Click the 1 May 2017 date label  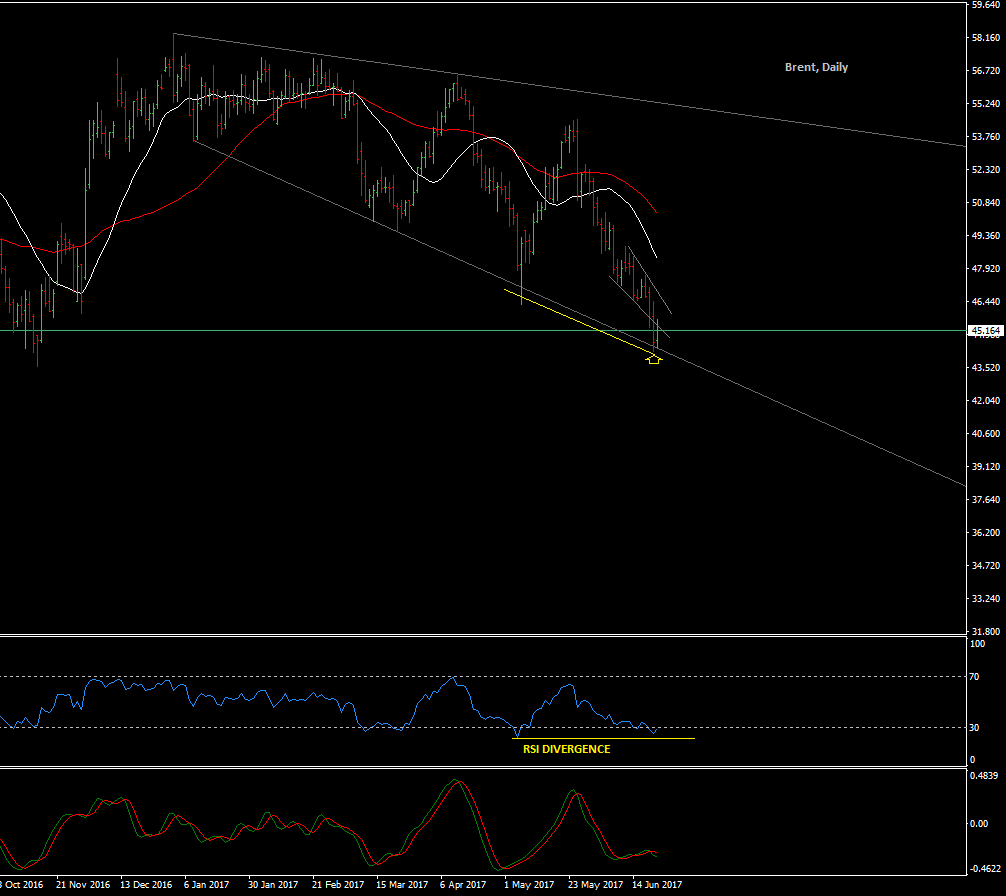tap(528, 885)
